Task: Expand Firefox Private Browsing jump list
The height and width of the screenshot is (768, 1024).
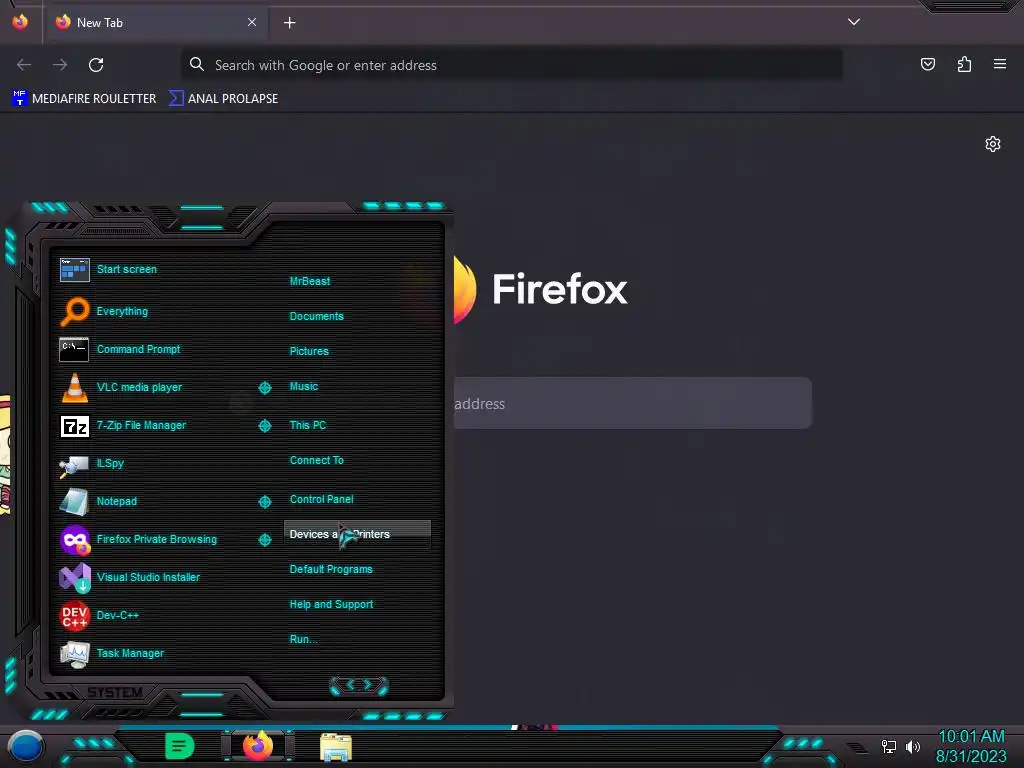Action: (264, 540)
